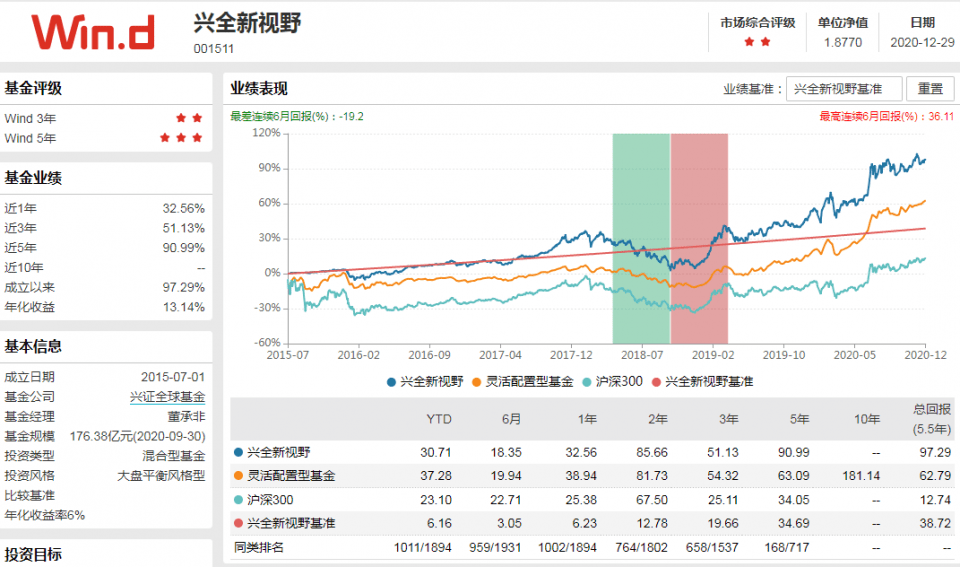Click 同类排名 YTD rank 1011/1894
This screenshot has width=960, height=567.
pyautogui.click(x=422, y=547)
